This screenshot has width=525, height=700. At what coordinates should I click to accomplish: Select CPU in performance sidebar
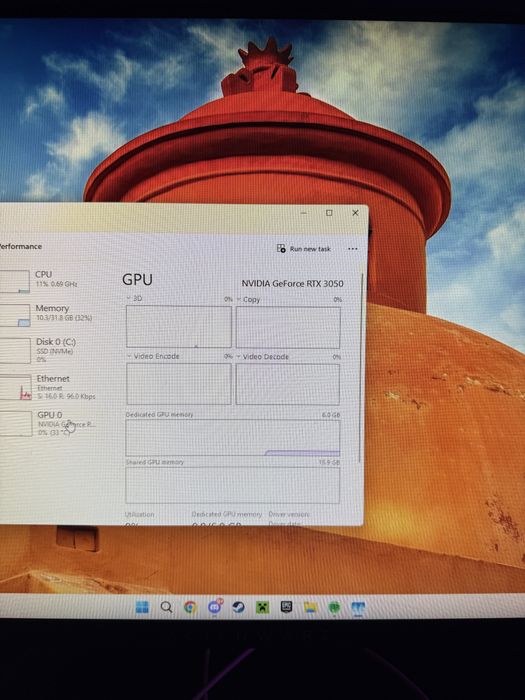[47, 279]
